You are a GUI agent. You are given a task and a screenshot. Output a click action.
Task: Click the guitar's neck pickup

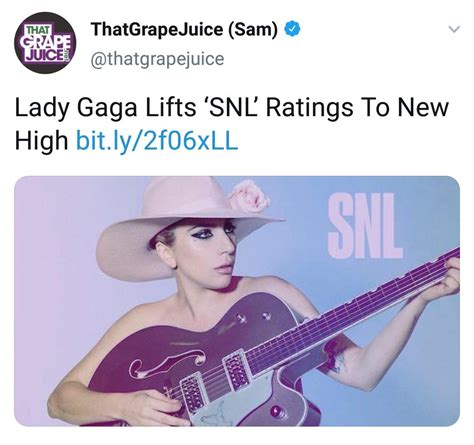[x=236, y=370]
